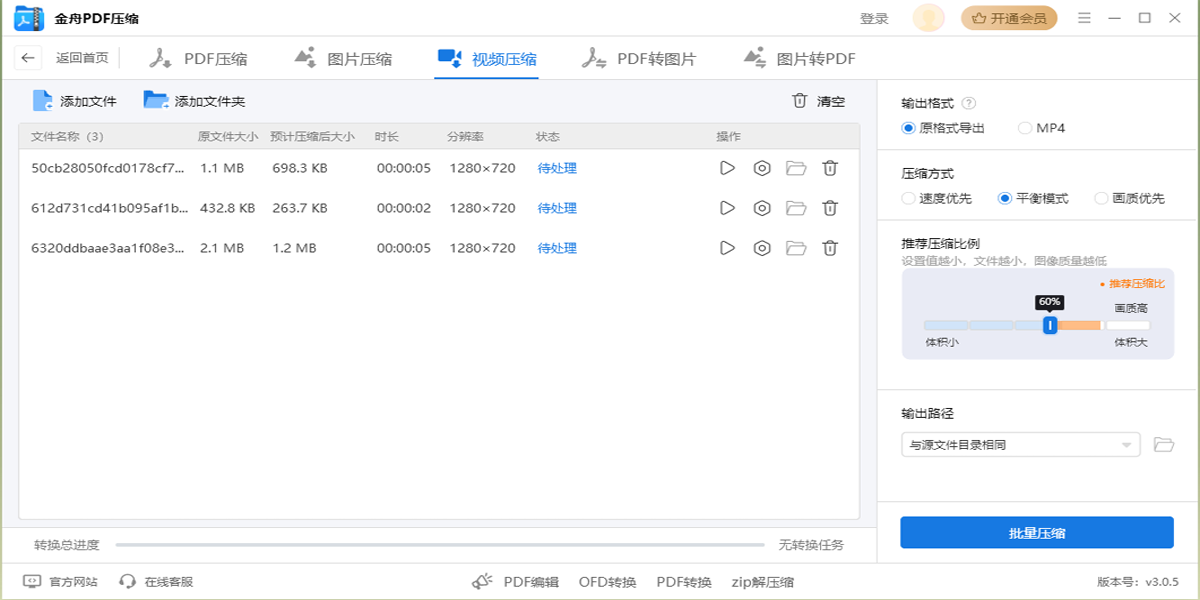Viewport: 1200px width, 600px height.
Task: Open the hamburger menu icon
Action: tap(1085, 18)
